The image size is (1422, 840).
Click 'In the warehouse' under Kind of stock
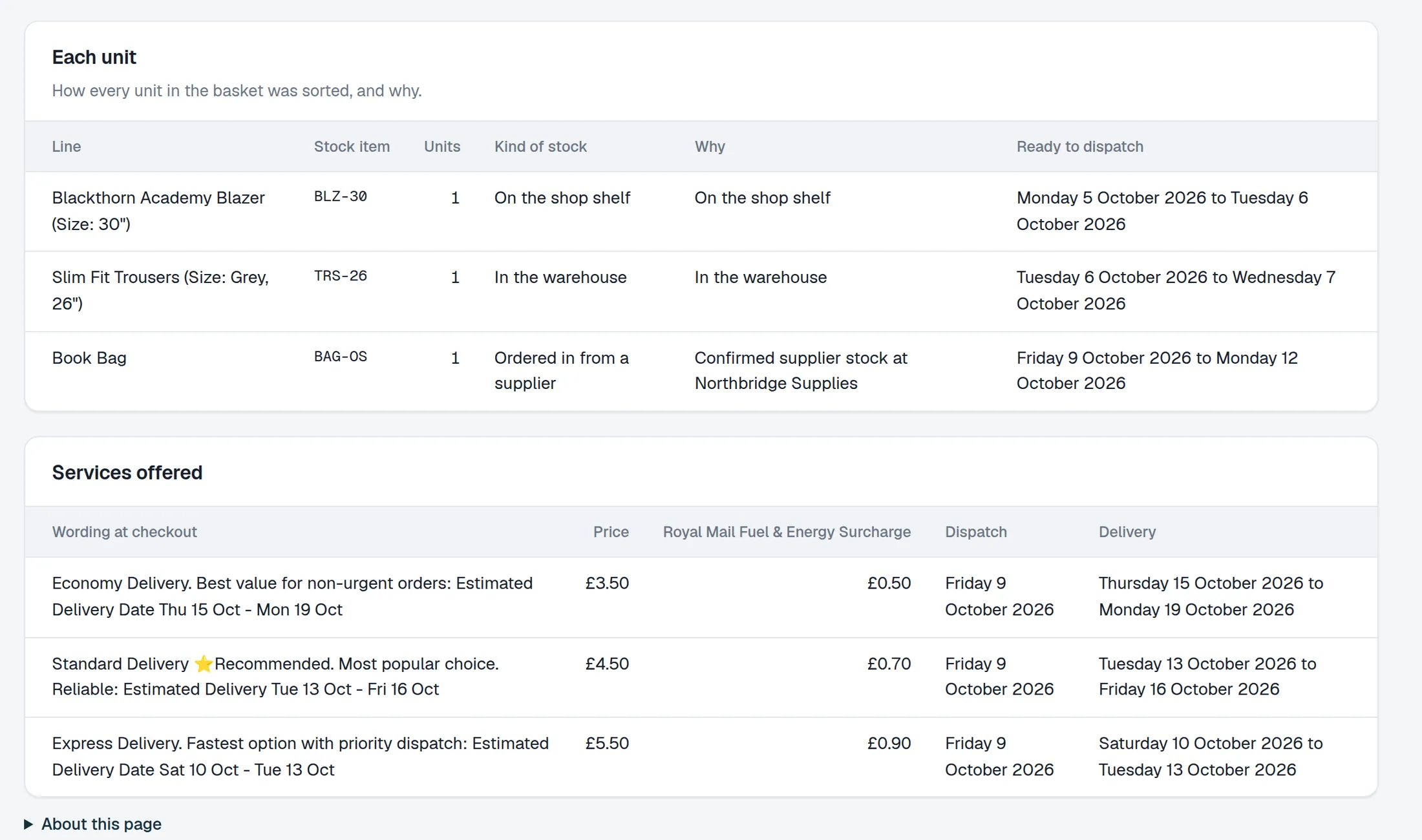point(560,277)
